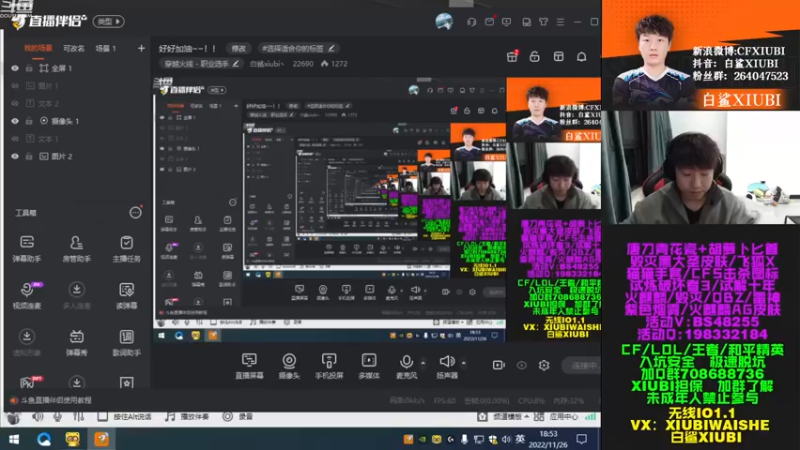Switch to the 我的场景 tab
The image size is (800, 450).
tap(38, 48)
